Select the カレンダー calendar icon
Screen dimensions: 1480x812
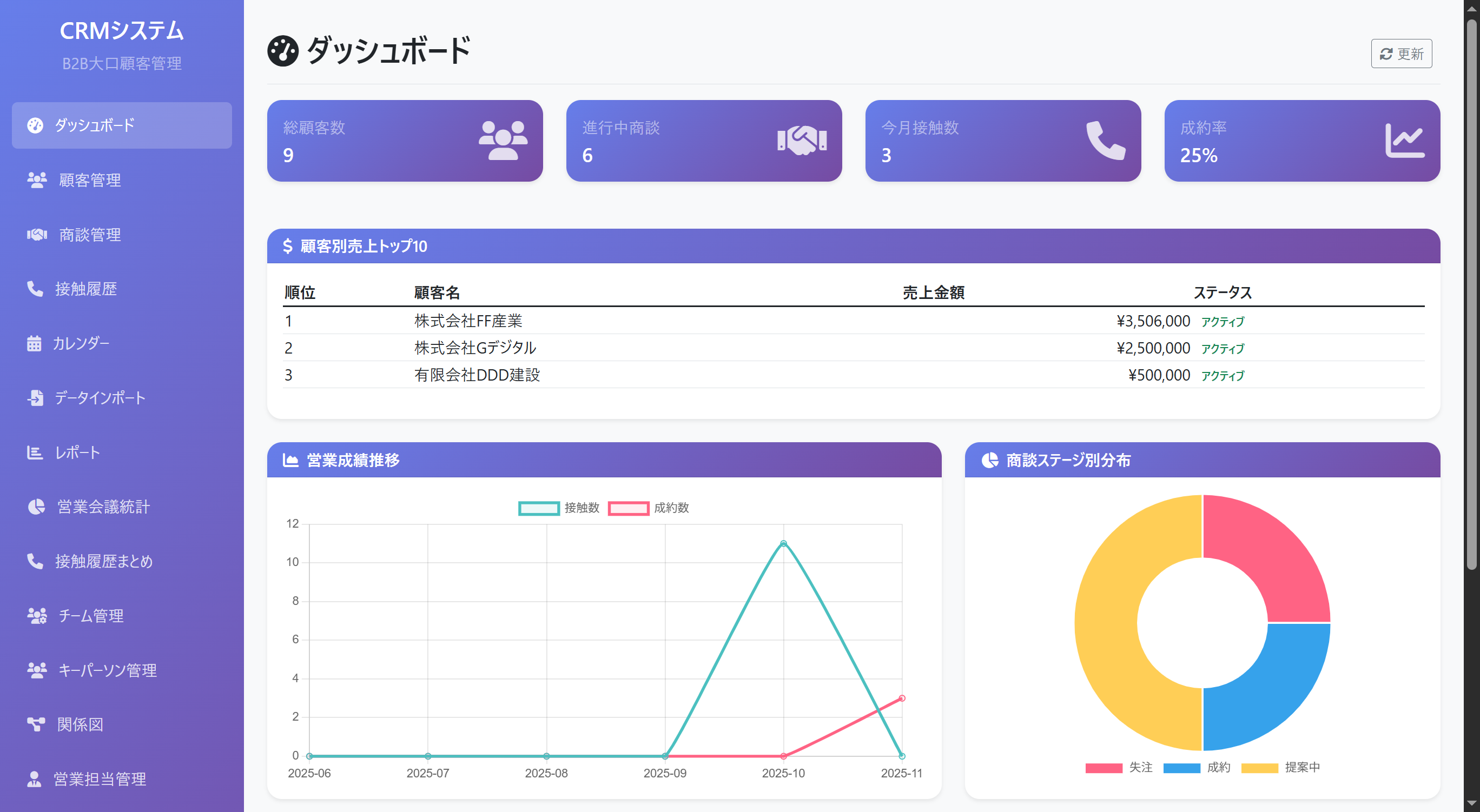coord(35,343)
